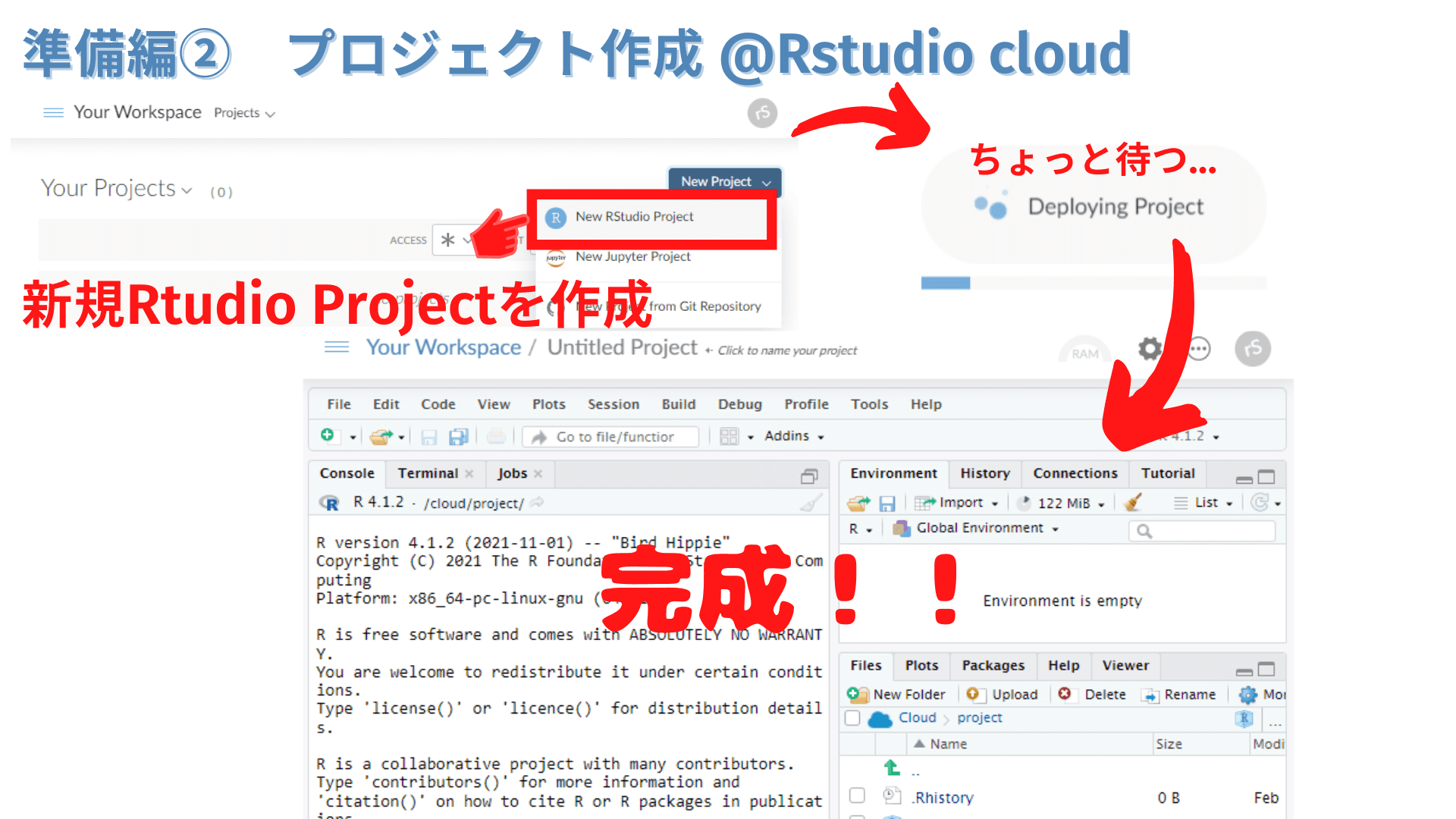This screenshot has width=1456, height=819.
Task: Click the New Folder icon in Files
Action: tap(858, 695)
